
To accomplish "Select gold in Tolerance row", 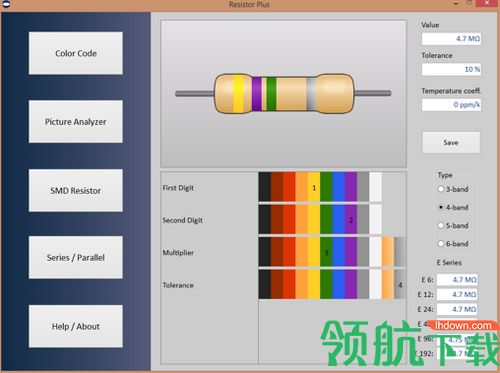I will (x=388, y=284).
